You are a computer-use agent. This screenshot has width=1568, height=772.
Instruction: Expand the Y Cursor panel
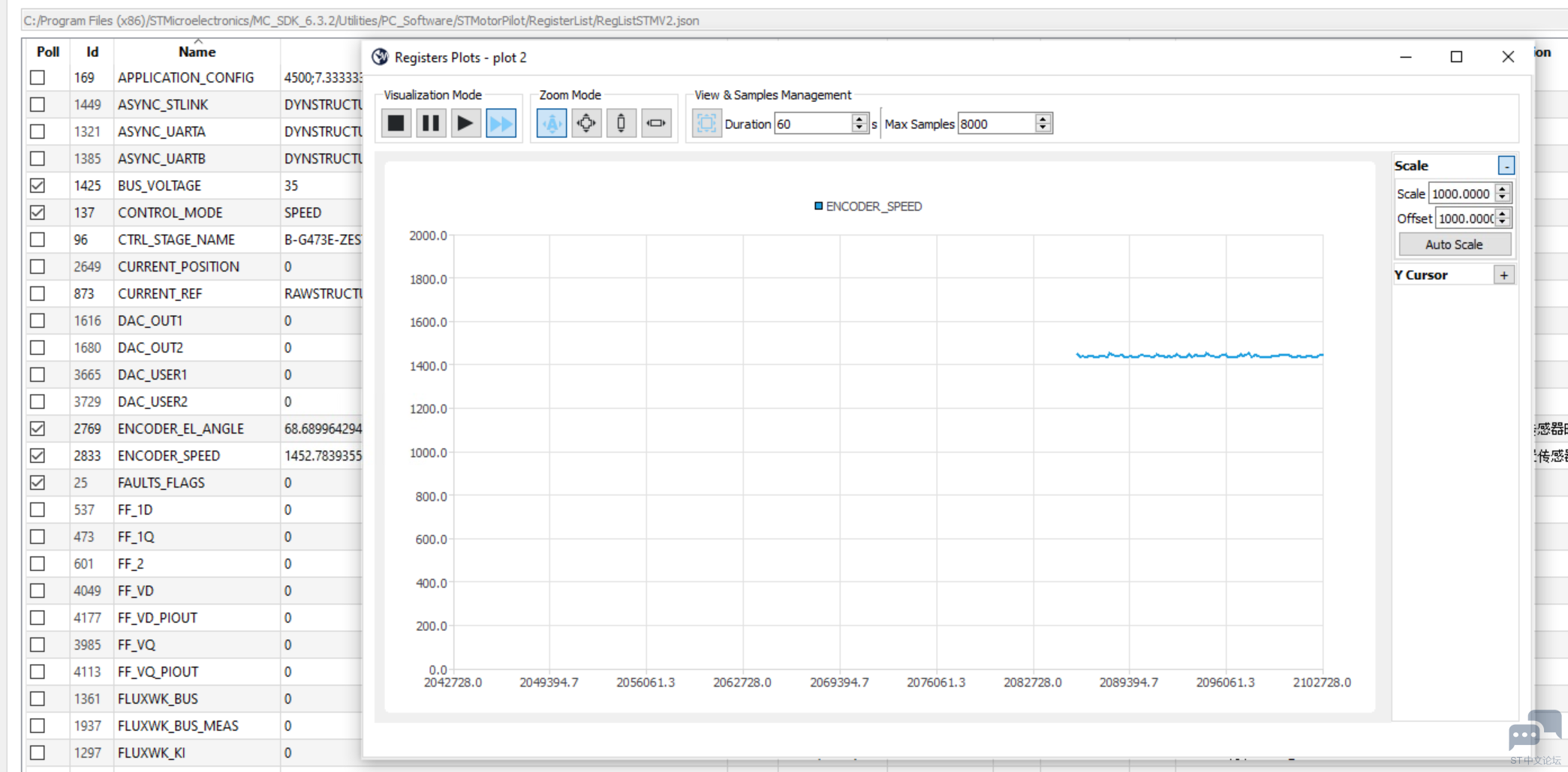(x=1503, y=275)
